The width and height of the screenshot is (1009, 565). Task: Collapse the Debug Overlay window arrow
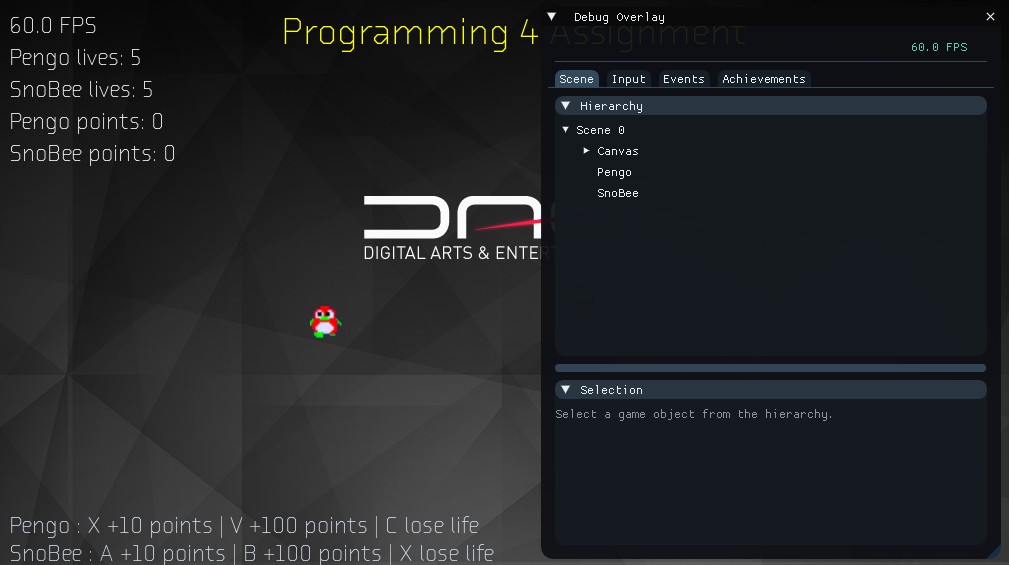coord(551,17)
